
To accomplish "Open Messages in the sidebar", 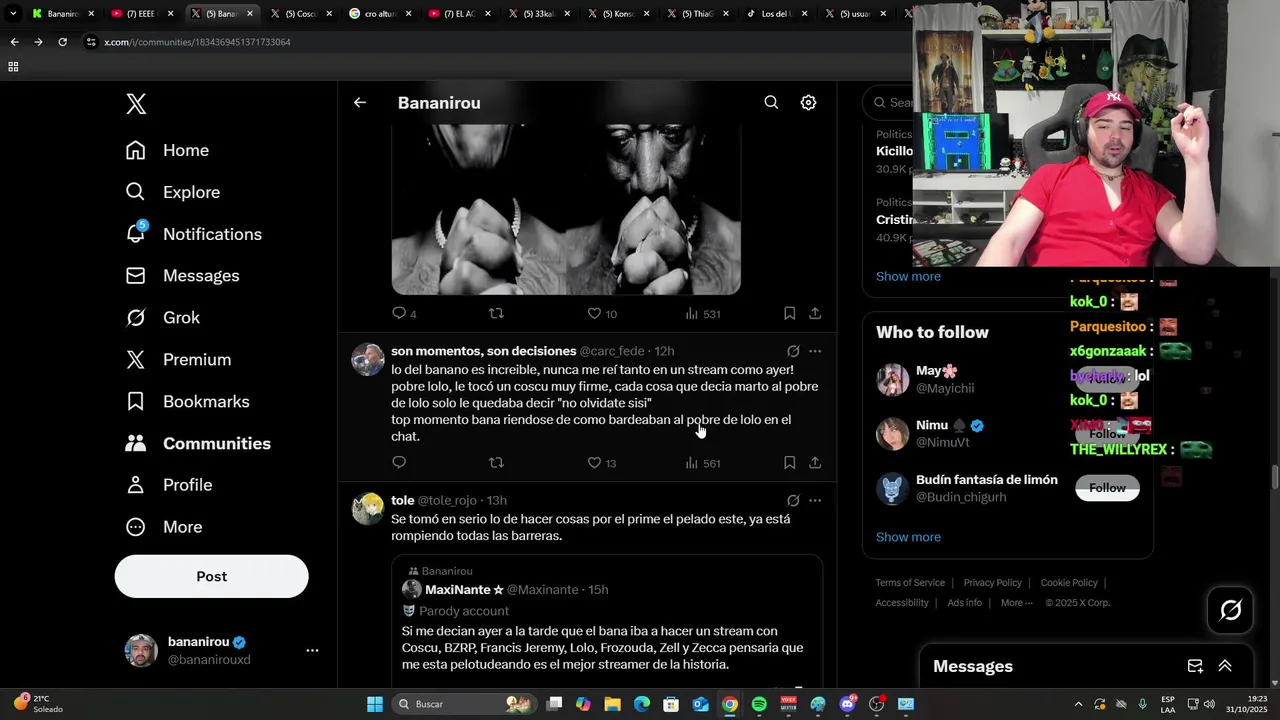I will [182, 276].
